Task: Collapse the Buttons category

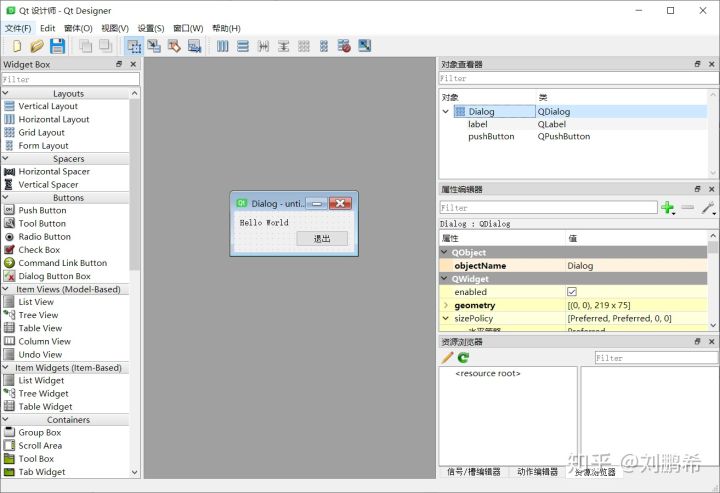Action: pos(6,197)
